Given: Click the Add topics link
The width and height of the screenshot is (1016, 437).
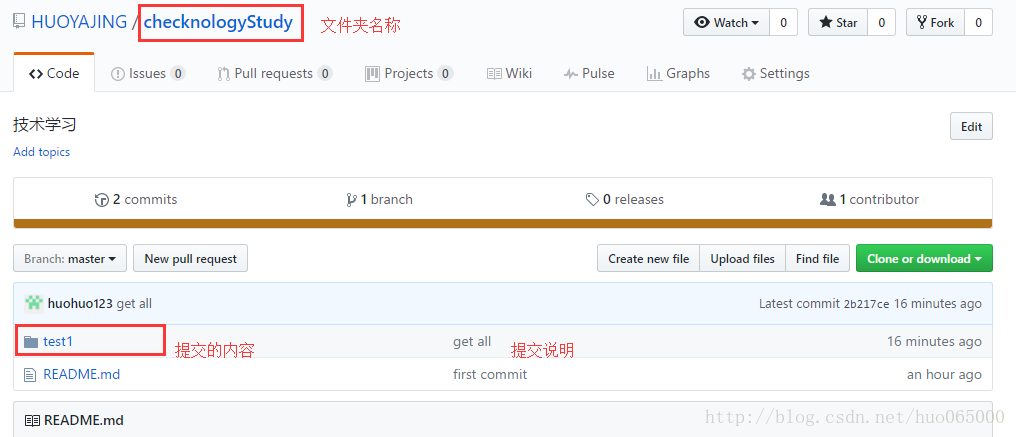Looking at the screenshot, I should (41, 152).
